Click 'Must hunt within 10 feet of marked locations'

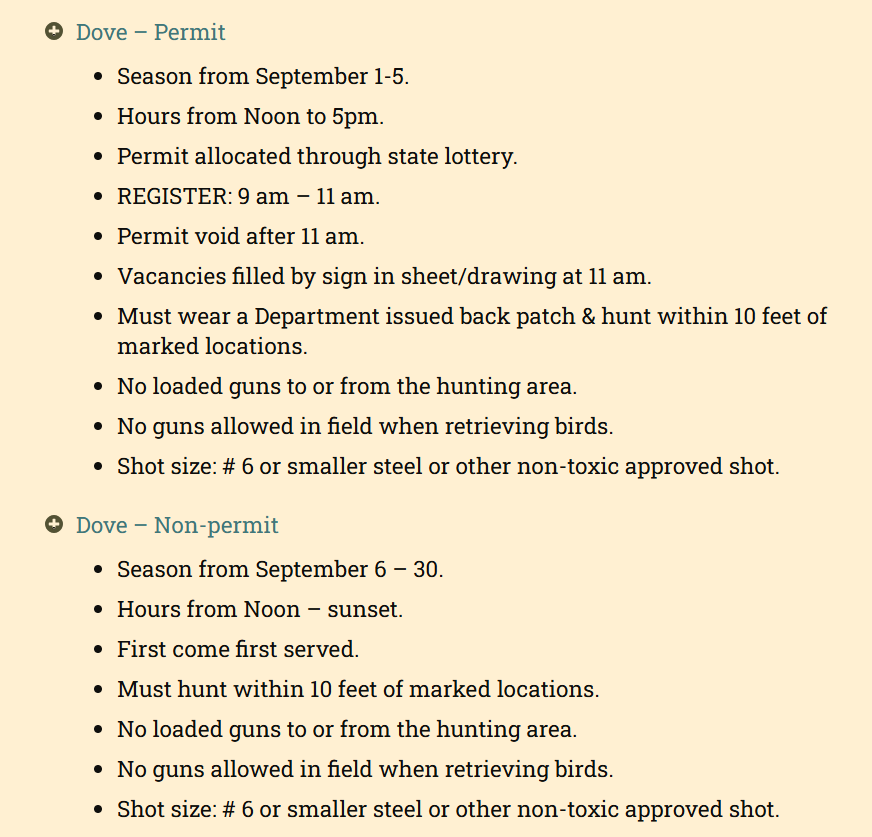(358, 689)
